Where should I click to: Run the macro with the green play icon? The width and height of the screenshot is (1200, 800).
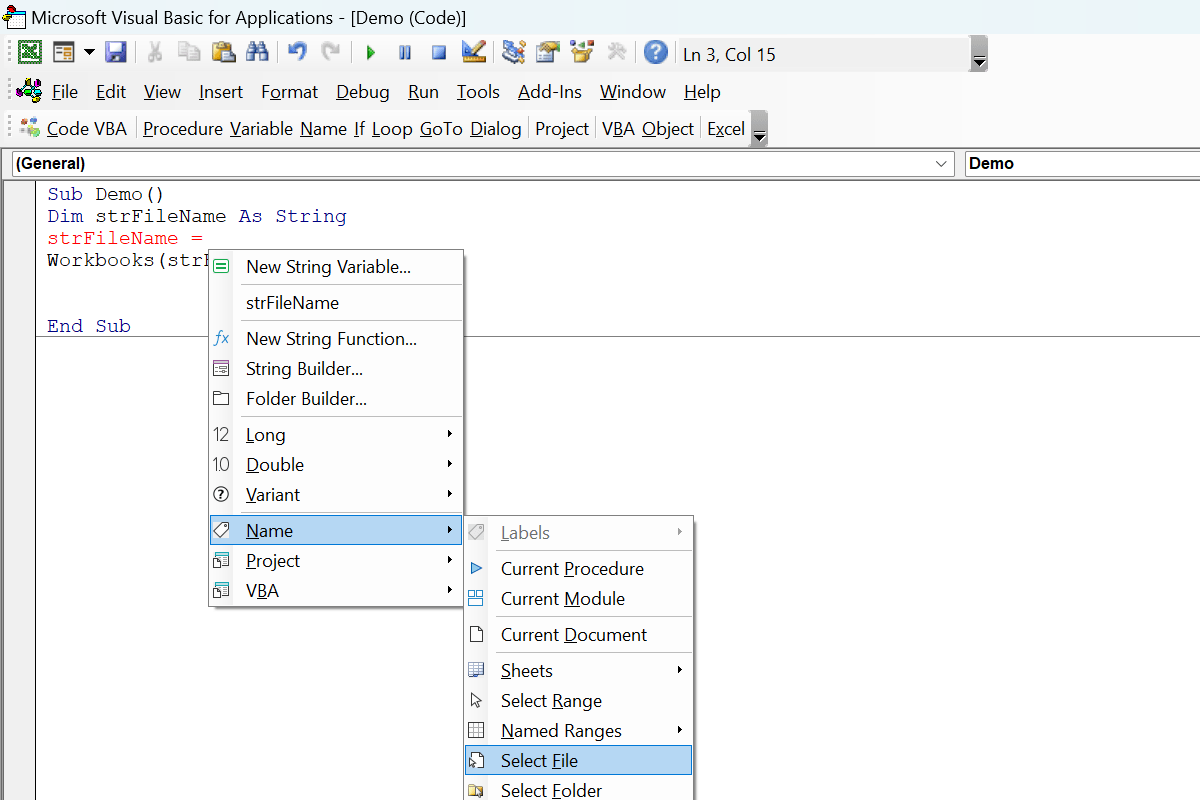[x=371, y=53]
